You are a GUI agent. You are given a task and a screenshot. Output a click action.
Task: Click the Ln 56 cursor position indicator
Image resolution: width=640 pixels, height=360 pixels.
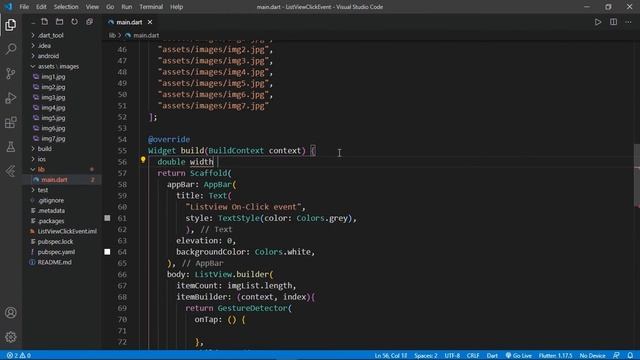coord(391,356)
